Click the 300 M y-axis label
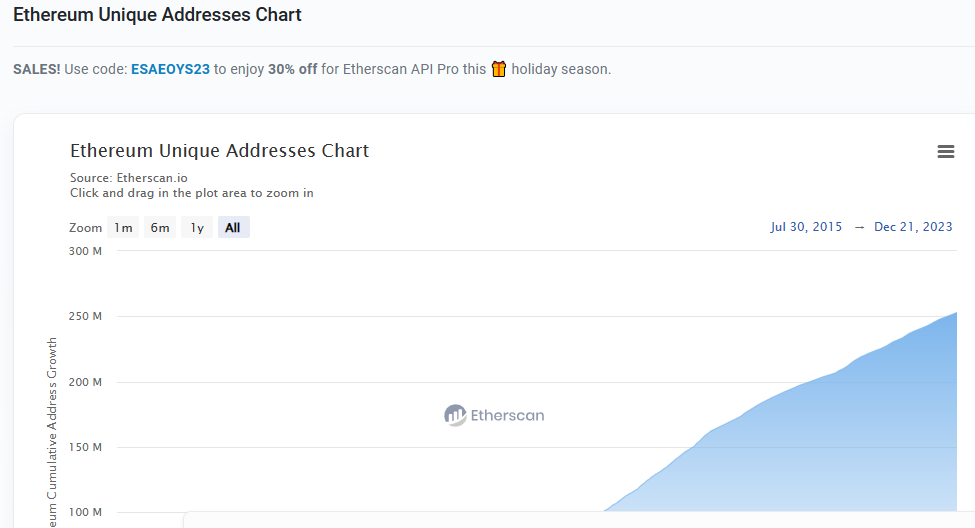Screen dimensions: 975x528 (85, 251)
